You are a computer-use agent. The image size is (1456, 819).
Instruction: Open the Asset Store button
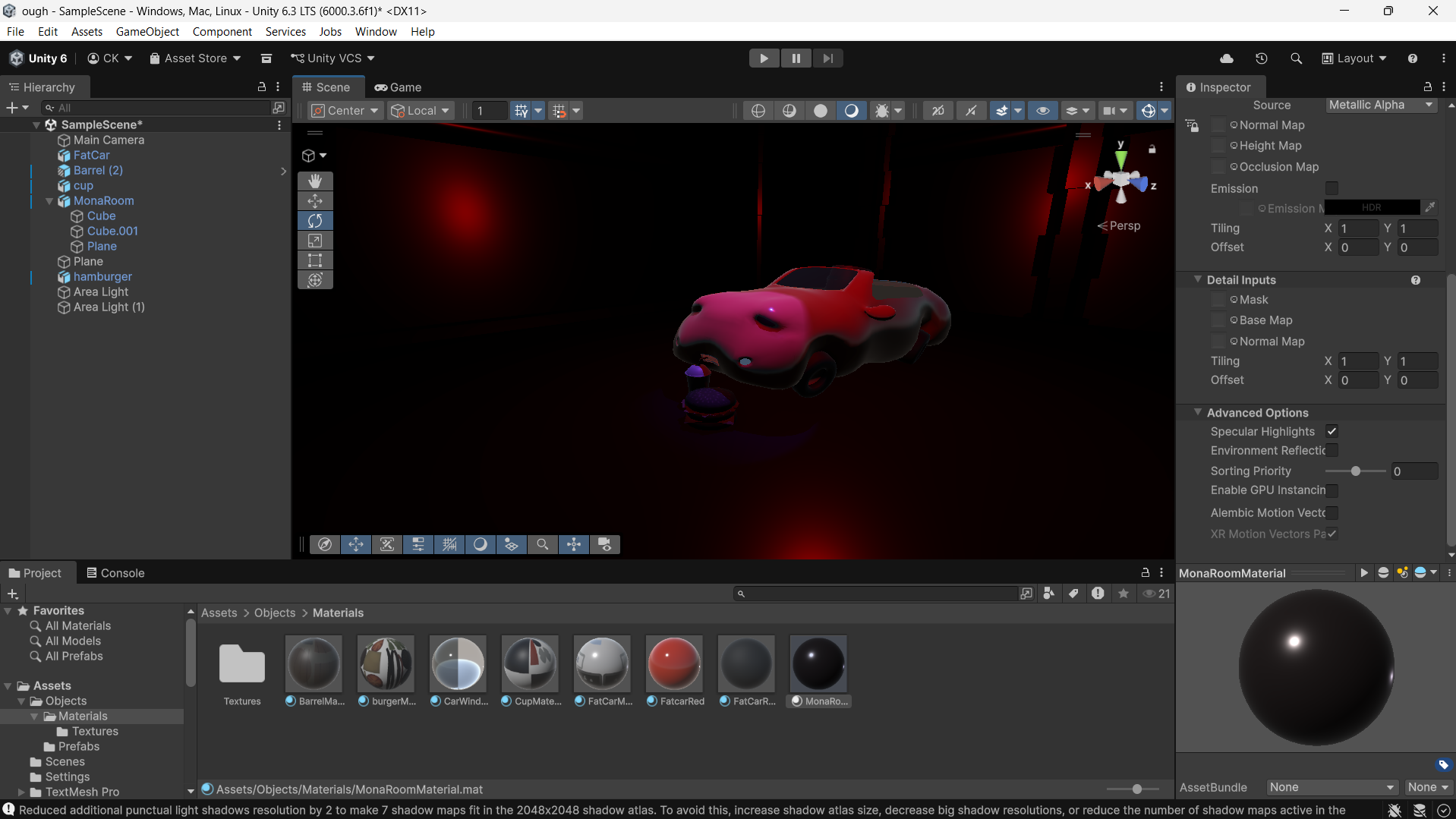point(195,58)
